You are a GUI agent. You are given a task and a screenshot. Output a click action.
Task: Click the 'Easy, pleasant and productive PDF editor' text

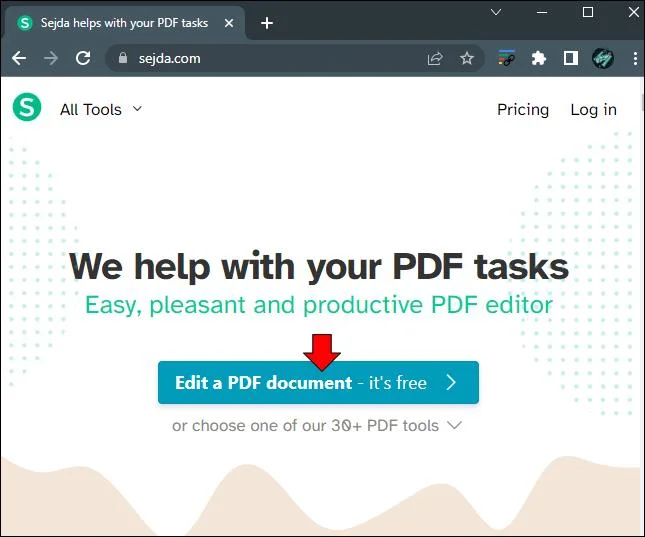pyautogui.click(x=319, y=305)
